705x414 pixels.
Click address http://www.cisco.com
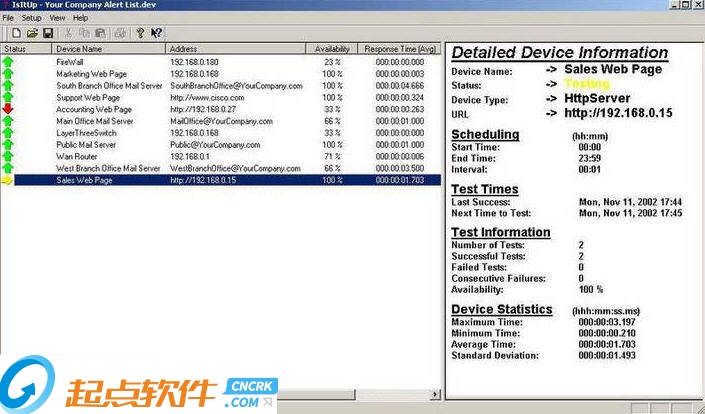[207, 98]
